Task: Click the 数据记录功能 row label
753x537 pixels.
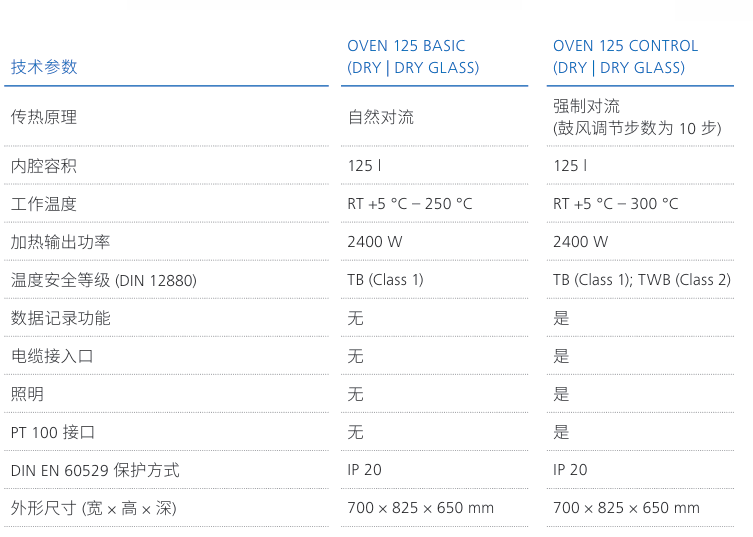Action: pos(60,318)
